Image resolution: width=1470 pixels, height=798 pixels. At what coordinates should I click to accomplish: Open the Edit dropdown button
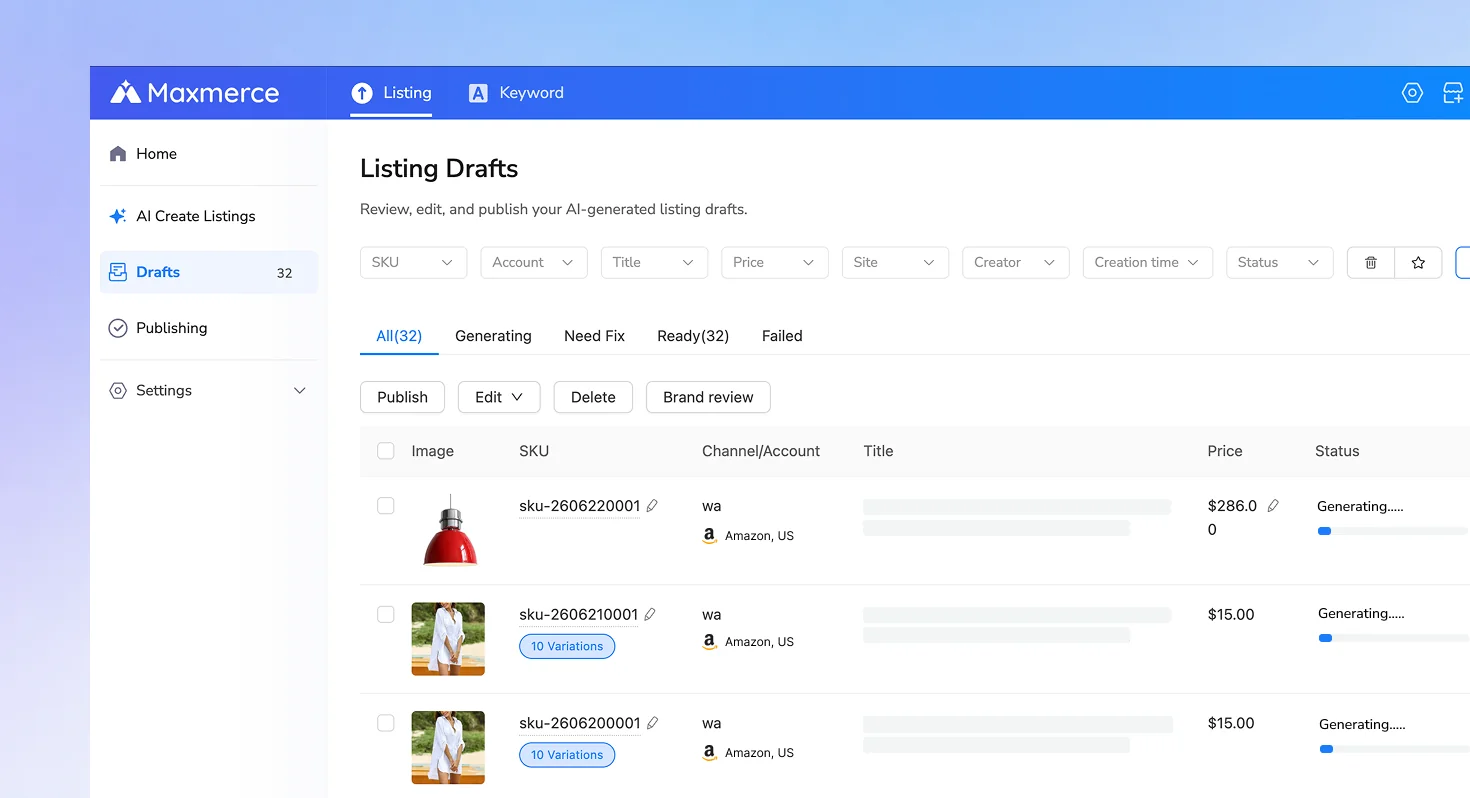pos(499,397)
